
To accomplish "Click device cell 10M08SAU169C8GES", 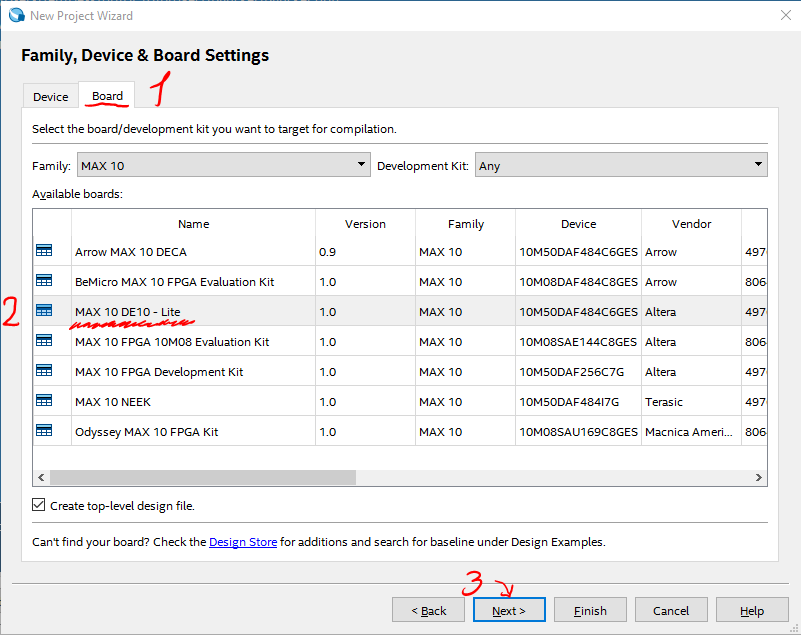I will coord(578,432).
